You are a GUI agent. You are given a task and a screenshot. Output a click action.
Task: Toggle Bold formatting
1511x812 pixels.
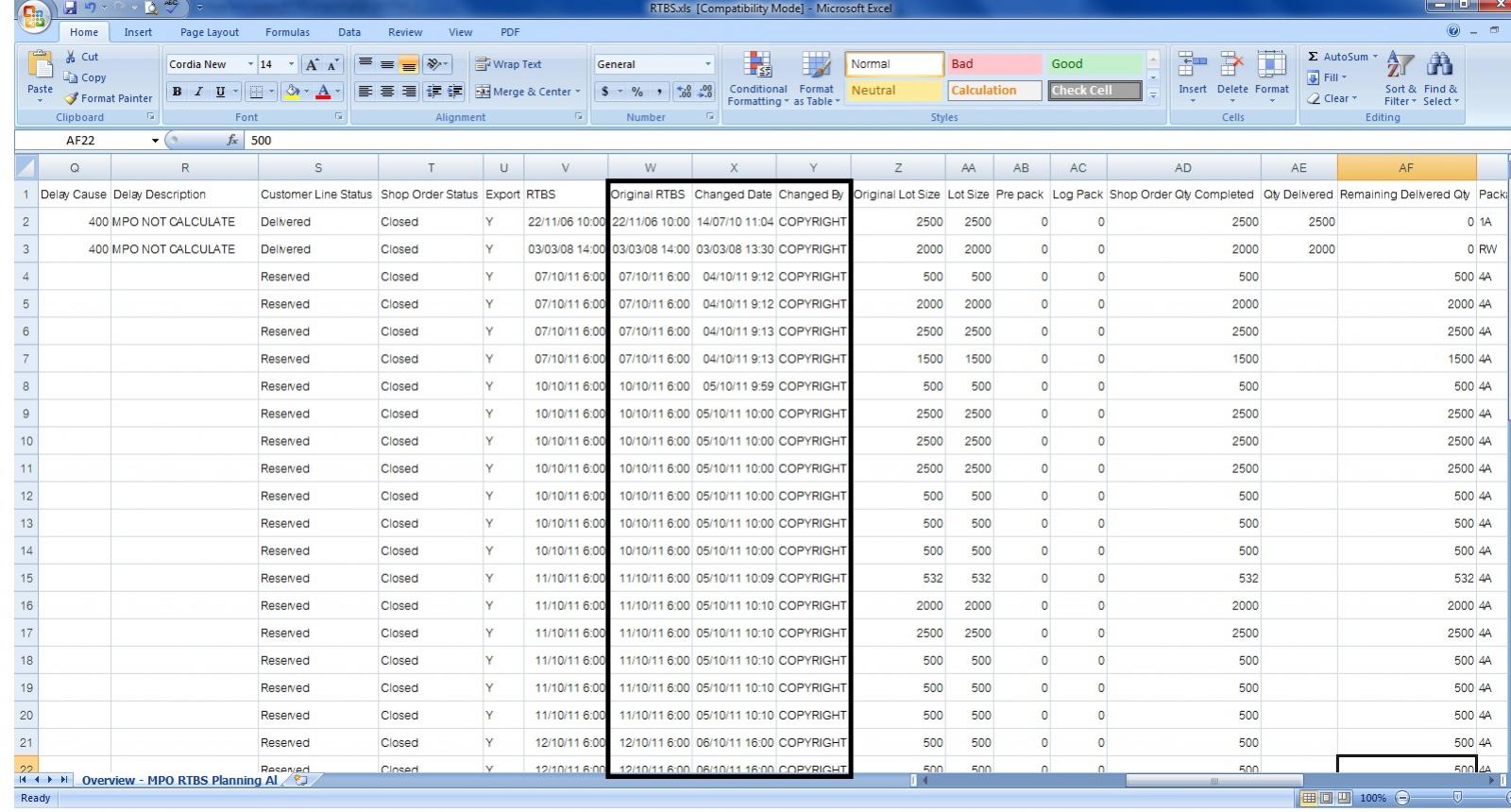(x=177, y=92)
